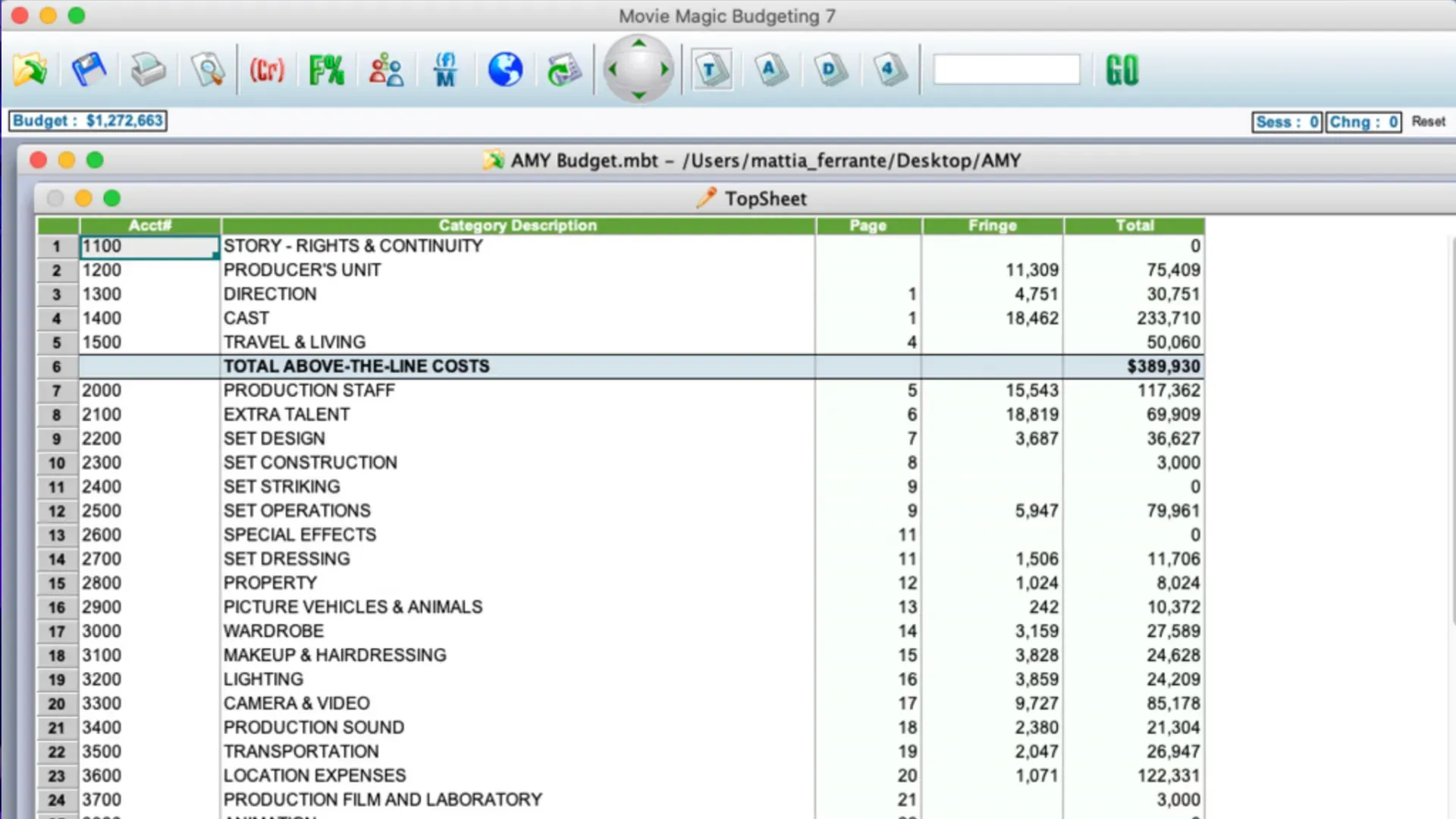Open the Fringes F% tool
Screen dimensions: 1456x819
point(327,71)
